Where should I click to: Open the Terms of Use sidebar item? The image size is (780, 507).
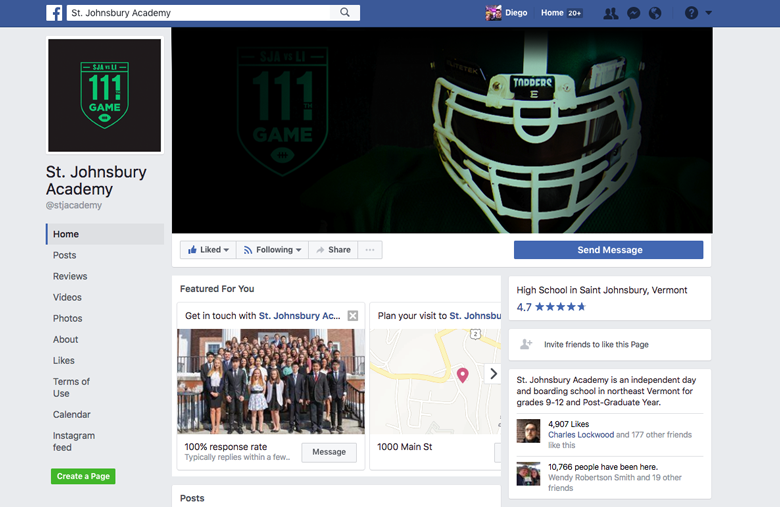tap(71, 387)
